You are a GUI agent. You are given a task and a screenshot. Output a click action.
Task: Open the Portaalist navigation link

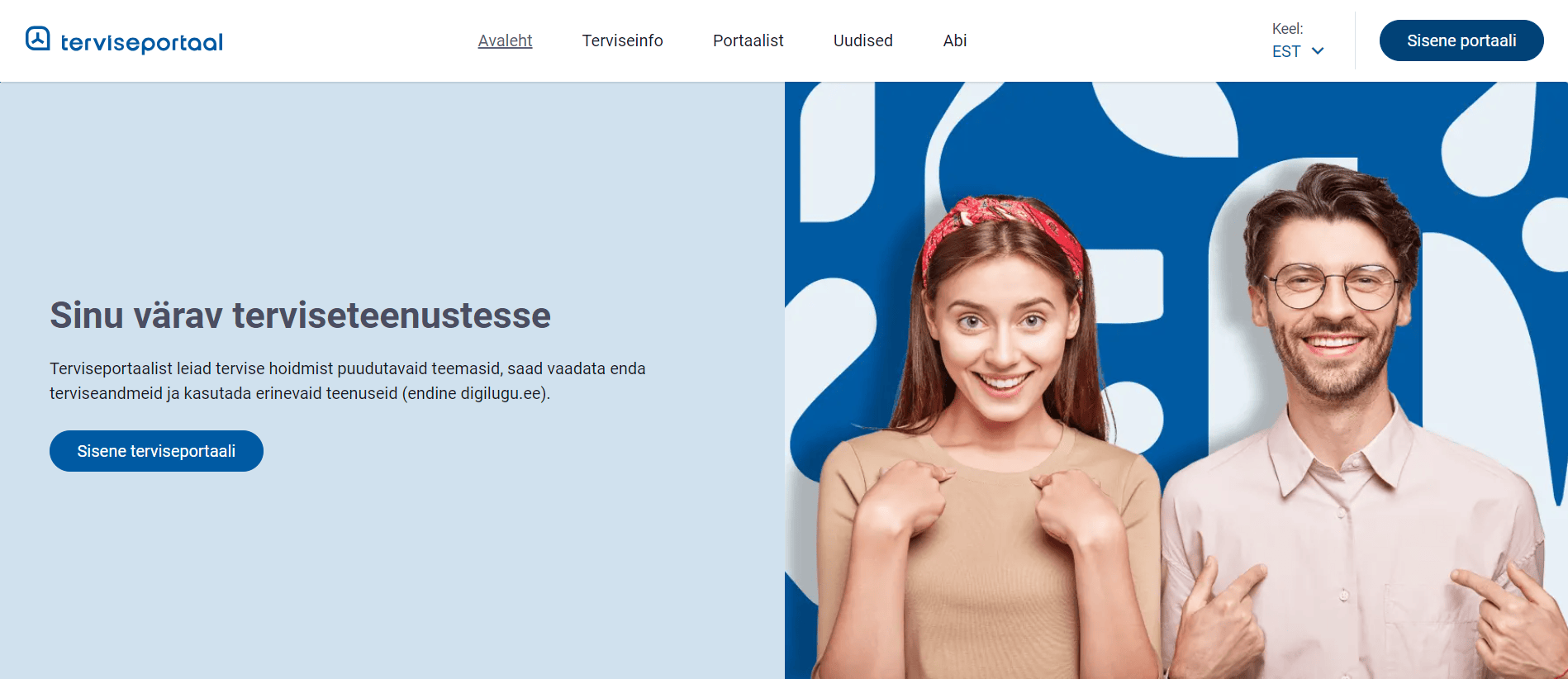tap(748, 40)
